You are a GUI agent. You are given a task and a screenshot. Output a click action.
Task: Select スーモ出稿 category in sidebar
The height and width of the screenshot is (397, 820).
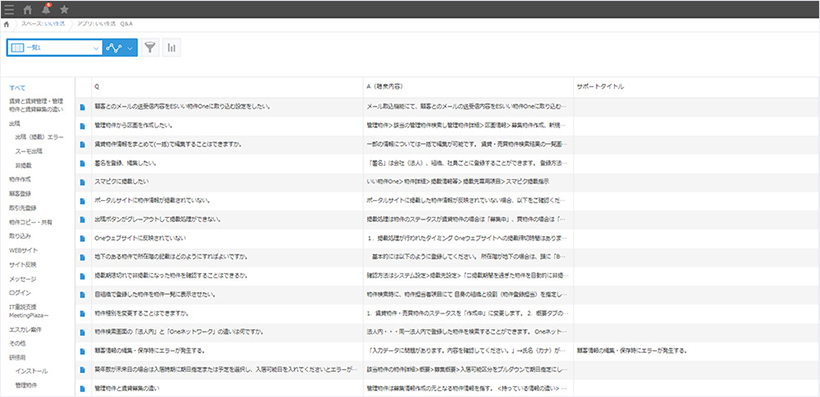[29, 152]
